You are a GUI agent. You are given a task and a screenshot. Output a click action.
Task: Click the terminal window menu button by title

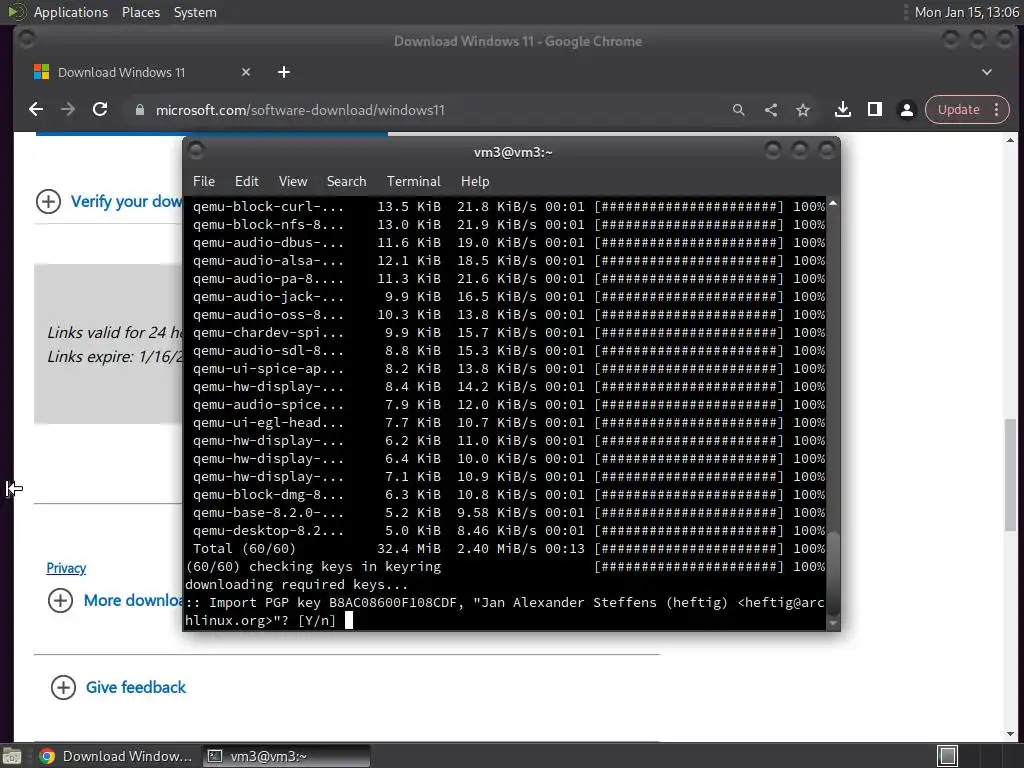[195, 151]
